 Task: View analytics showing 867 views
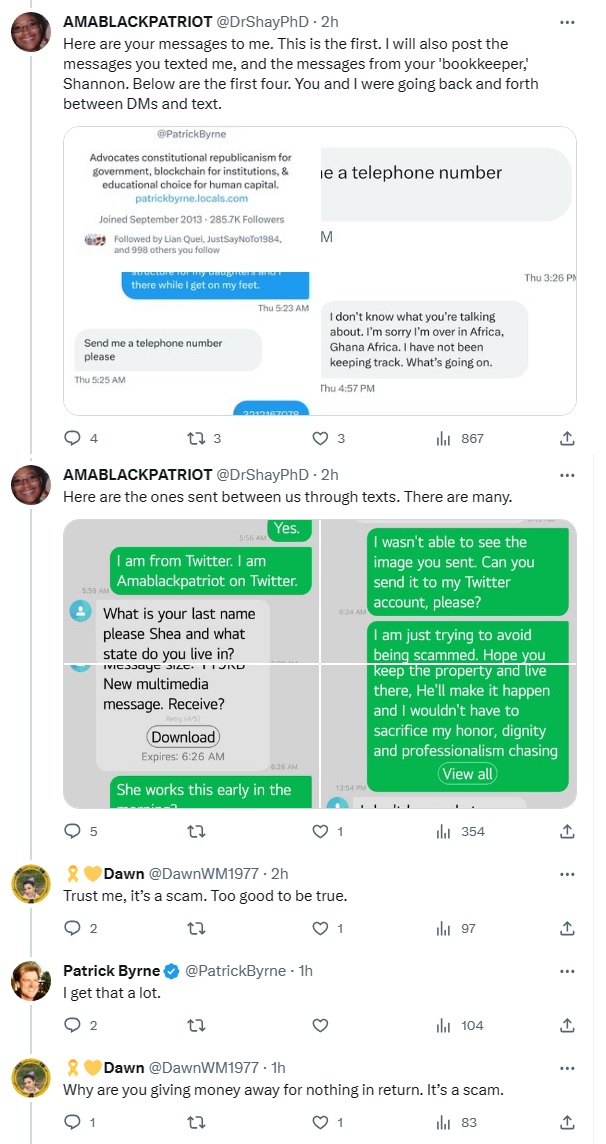coord(459,438)
